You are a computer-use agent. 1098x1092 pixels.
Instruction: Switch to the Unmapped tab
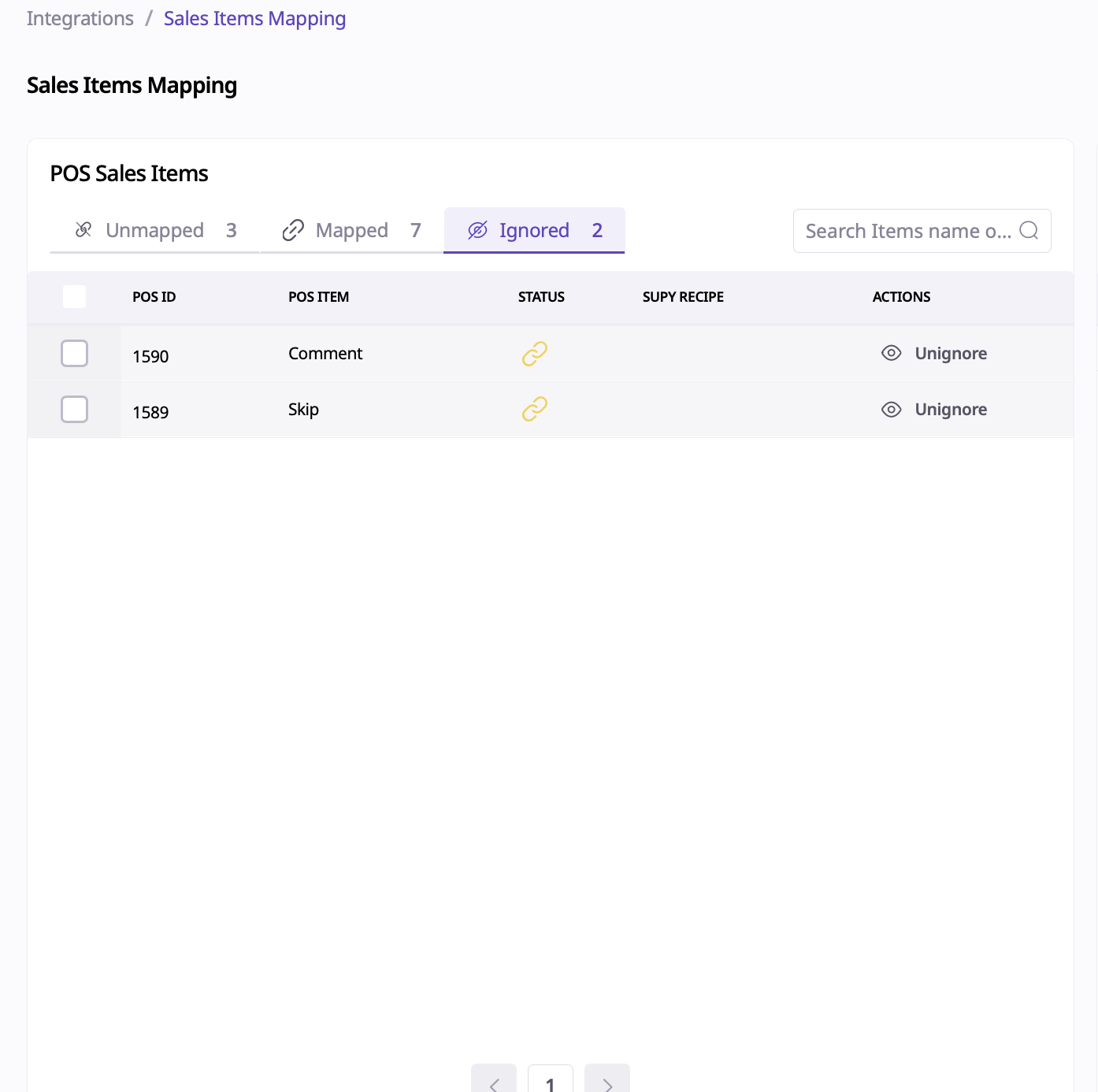(x=155, y=230)
